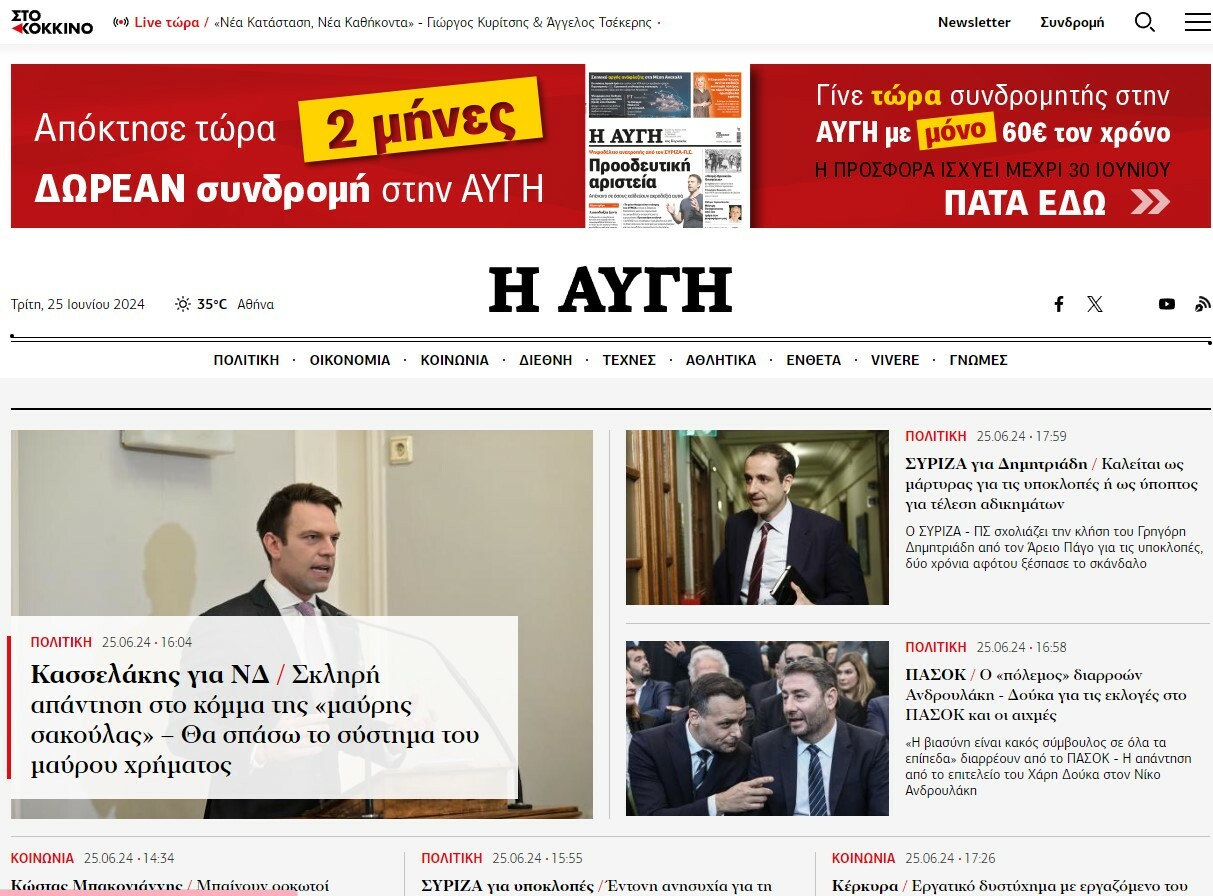Viewport: 1213px width, 896px height.
Task: Select the ΔΙΕΘΝΗ menu item
Action: [x=546, y=360]
